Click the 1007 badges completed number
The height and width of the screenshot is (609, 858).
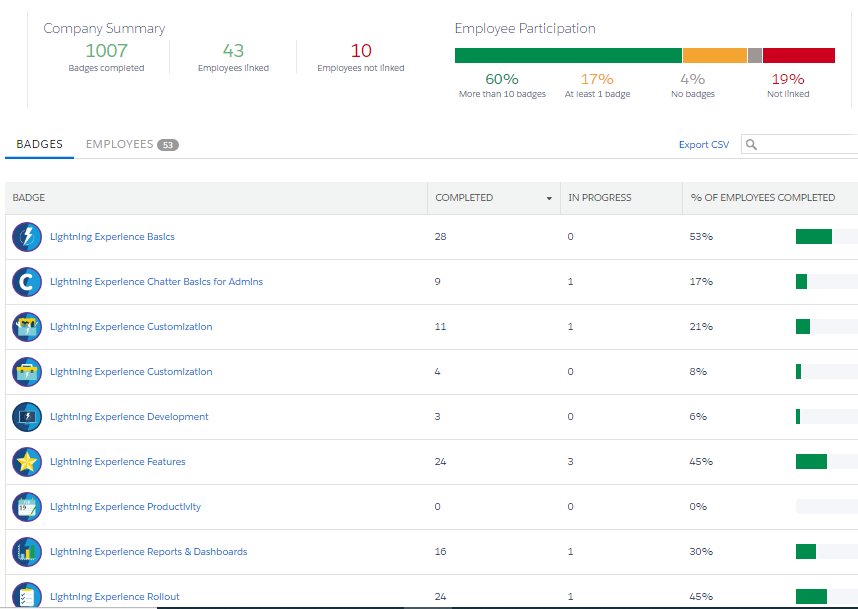coord(106,50)
